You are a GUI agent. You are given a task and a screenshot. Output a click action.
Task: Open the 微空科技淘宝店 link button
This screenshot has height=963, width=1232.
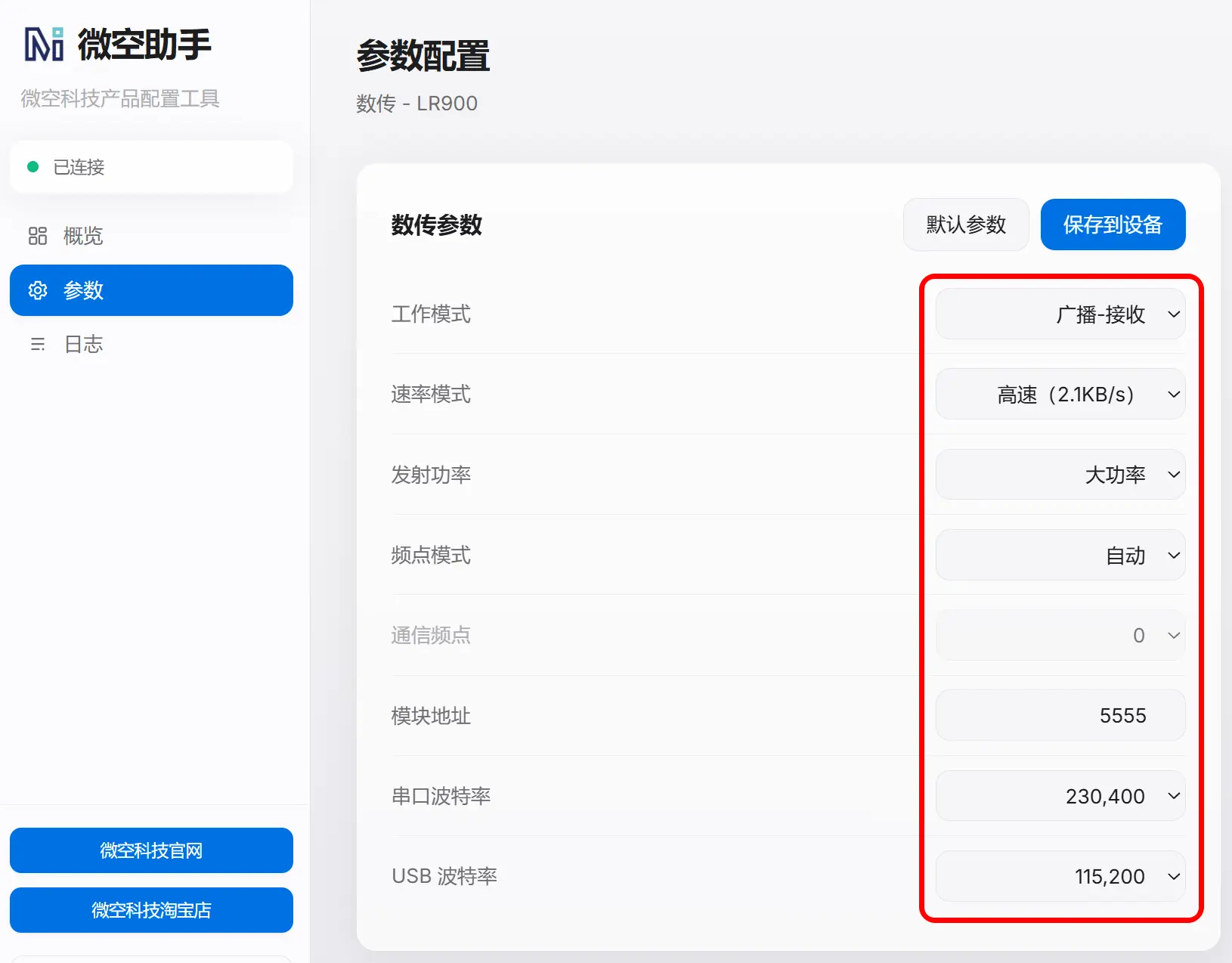[x=151, y=910]
